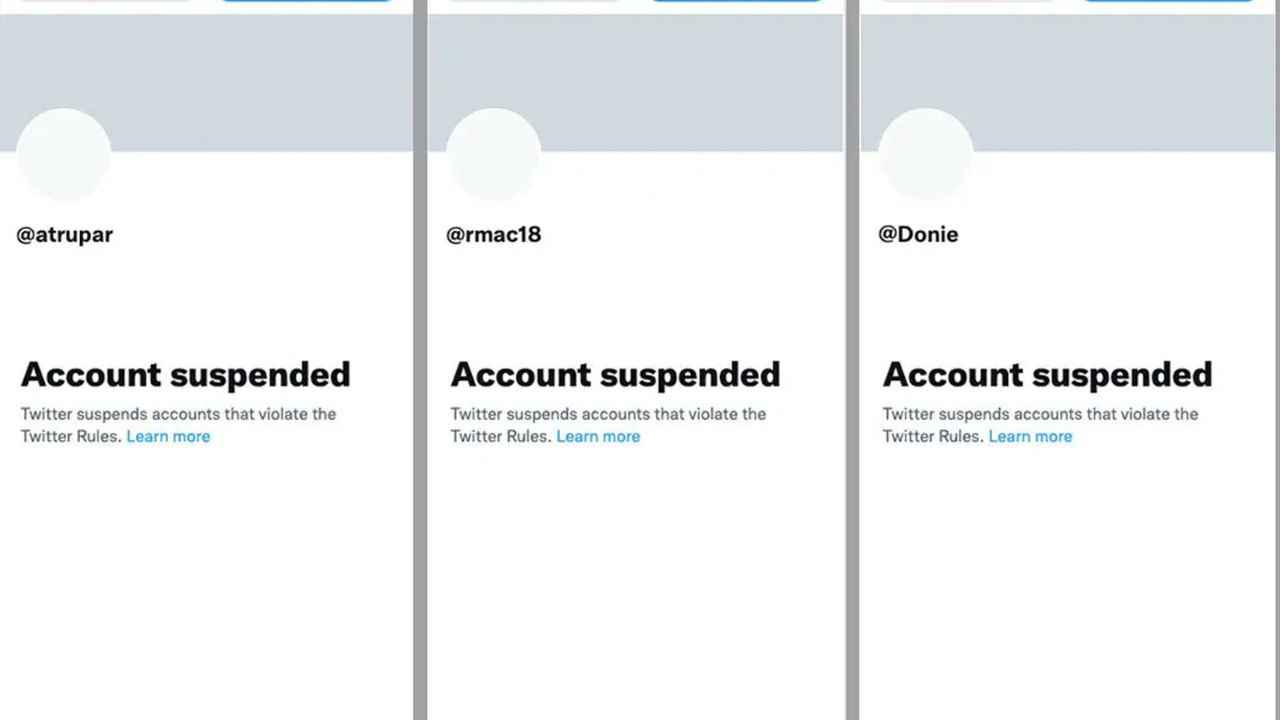The image size is (1280, 720).
Task: Select the @rmac18 account handle
Action: [493, 235]
